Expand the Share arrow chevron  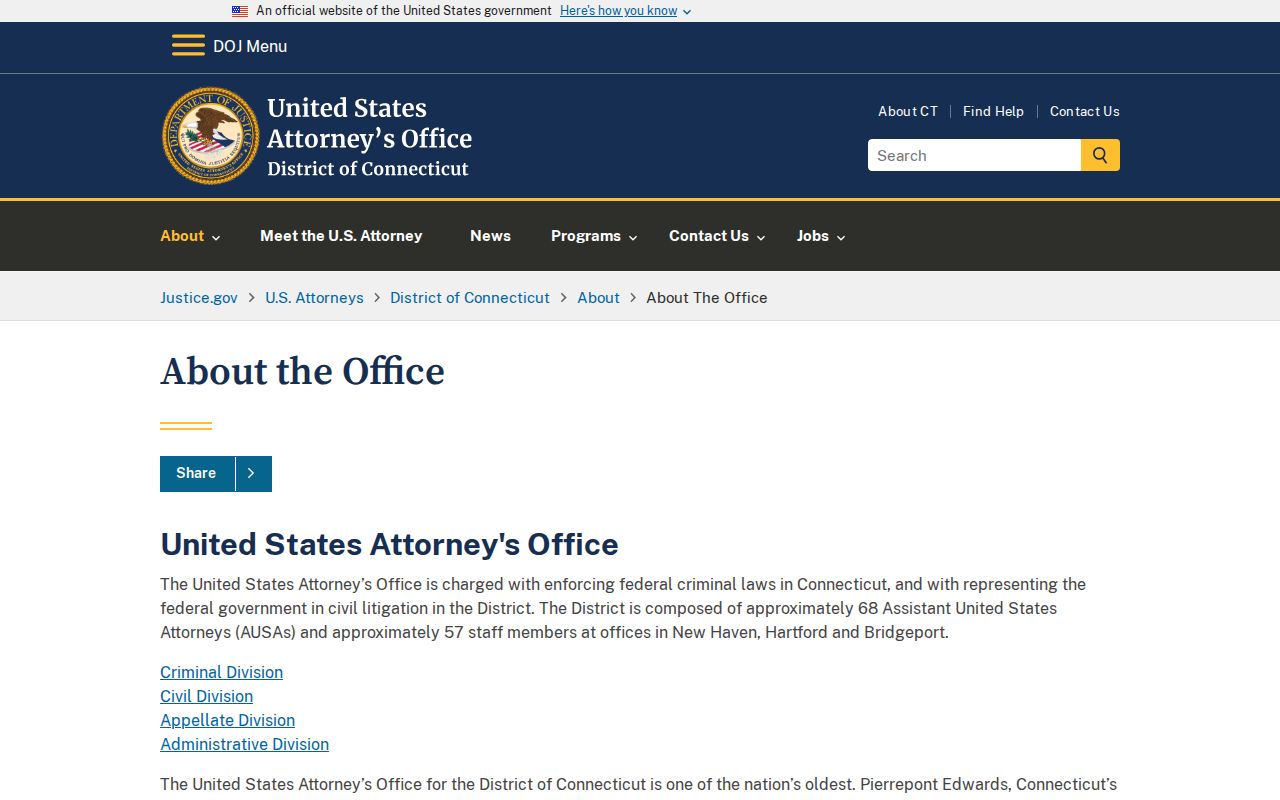[x=252, y=474]
